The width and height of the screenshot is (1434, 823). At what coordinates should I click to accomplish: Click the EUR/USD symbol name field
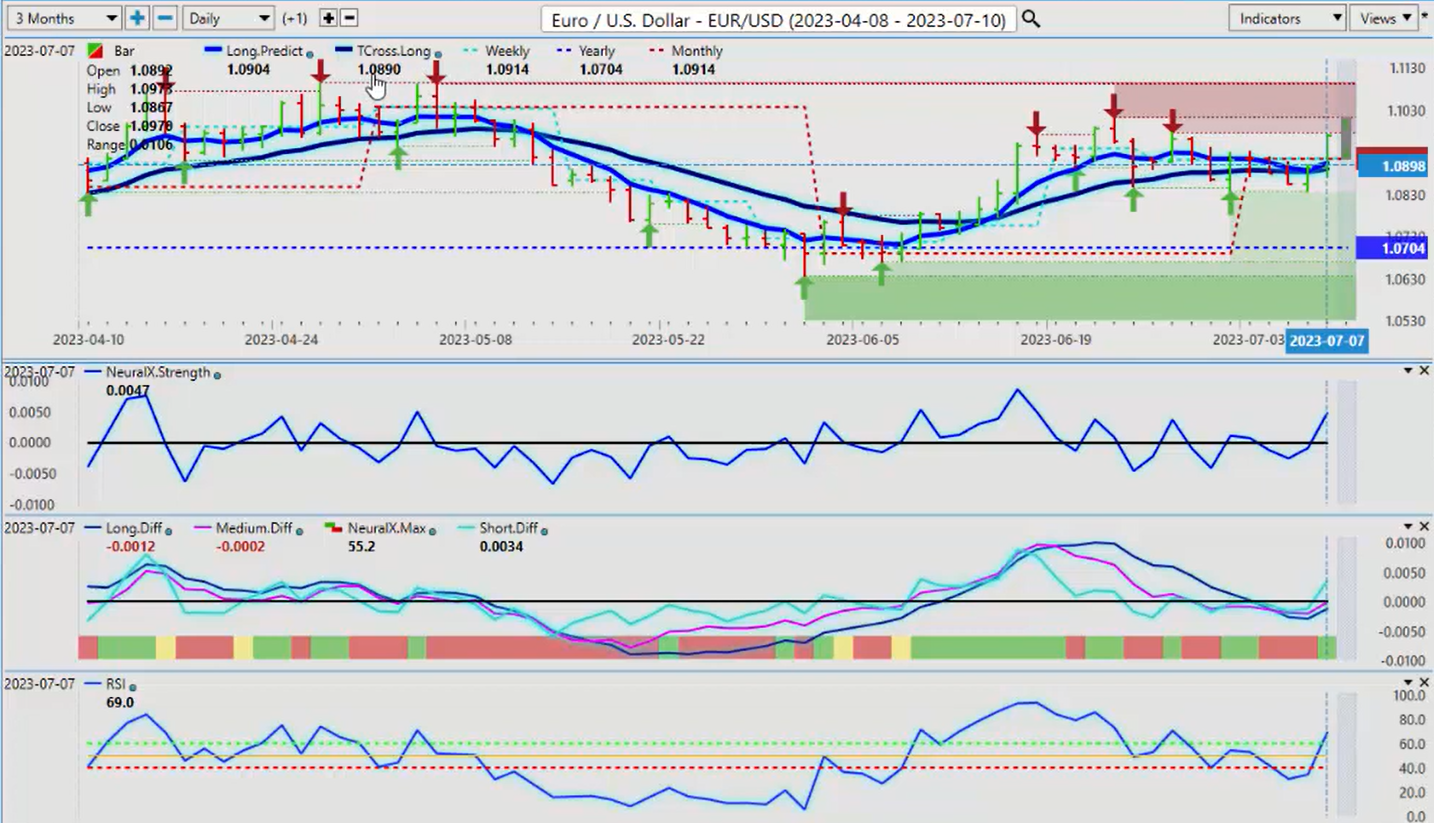coord(780,19)
